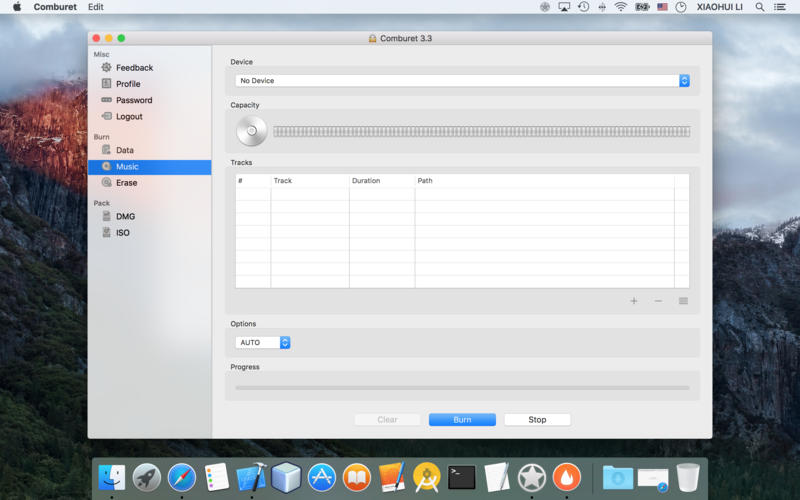This screenshot has width=800, height=500.
Task: Open Terminal from the Dock
Action: tap(462, 478)
